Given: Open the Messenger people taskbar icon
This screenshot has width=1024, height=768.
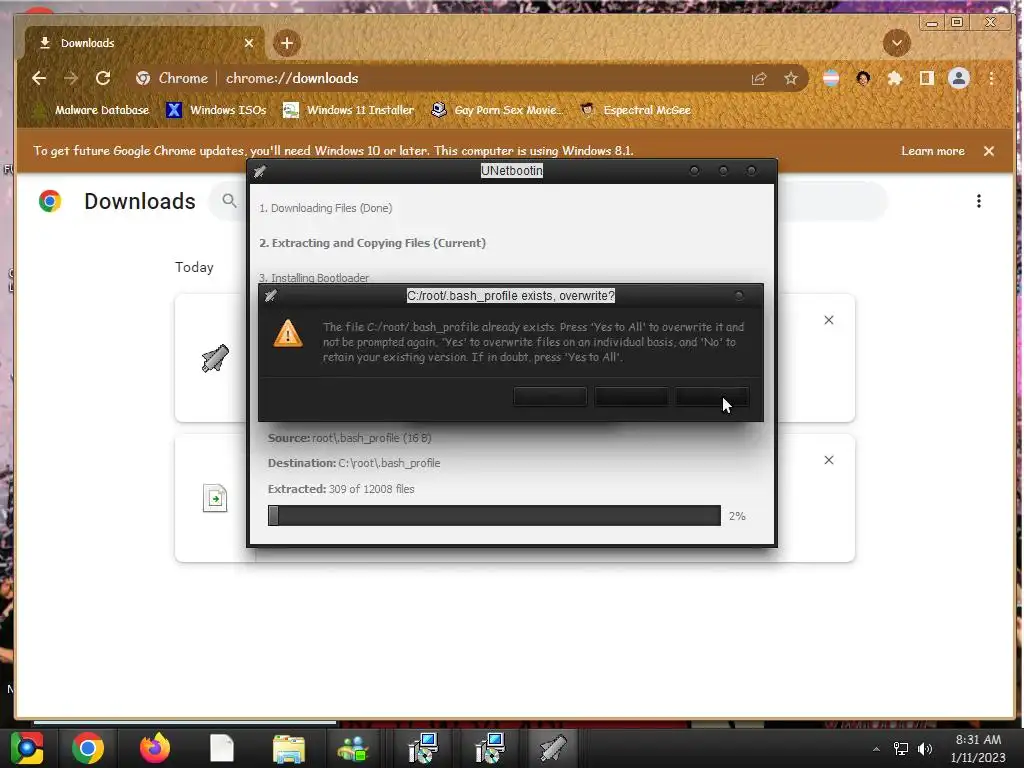Looking at the screenshot, I should 353,748.
